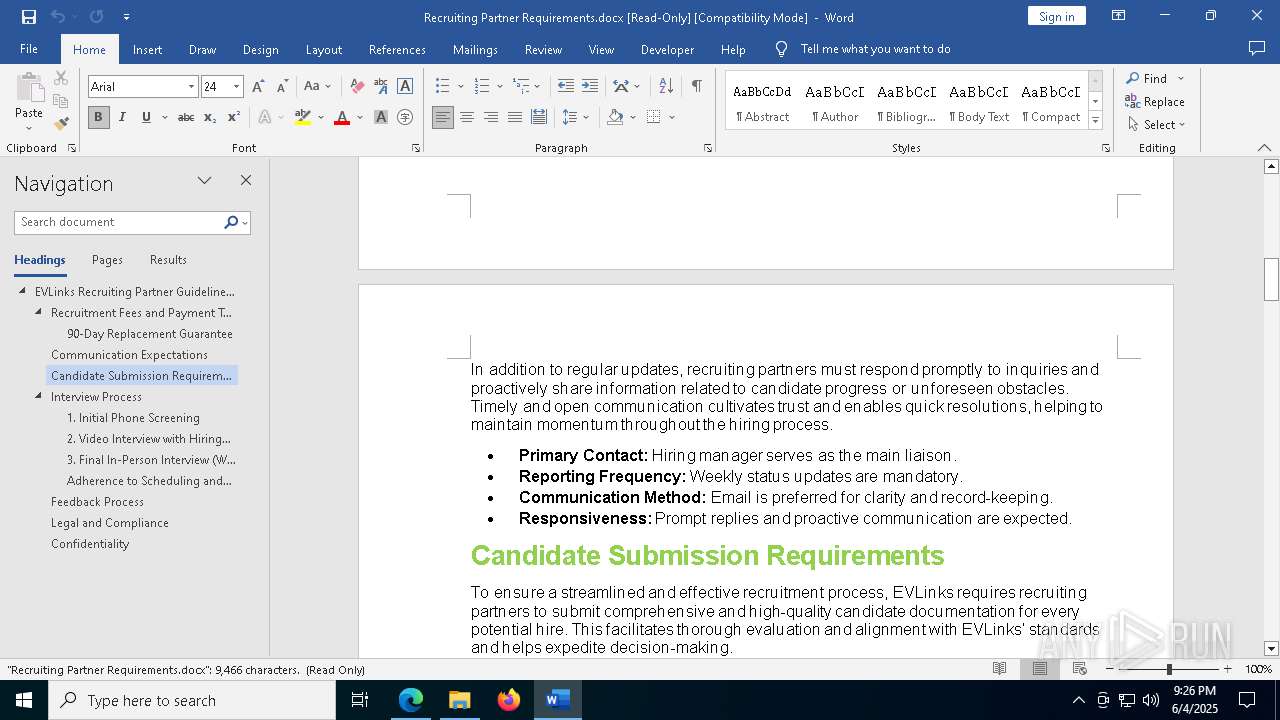Viewport: 1280px width, 720px height.
Task: Center align the paragraph
Action: coord(467,117)
